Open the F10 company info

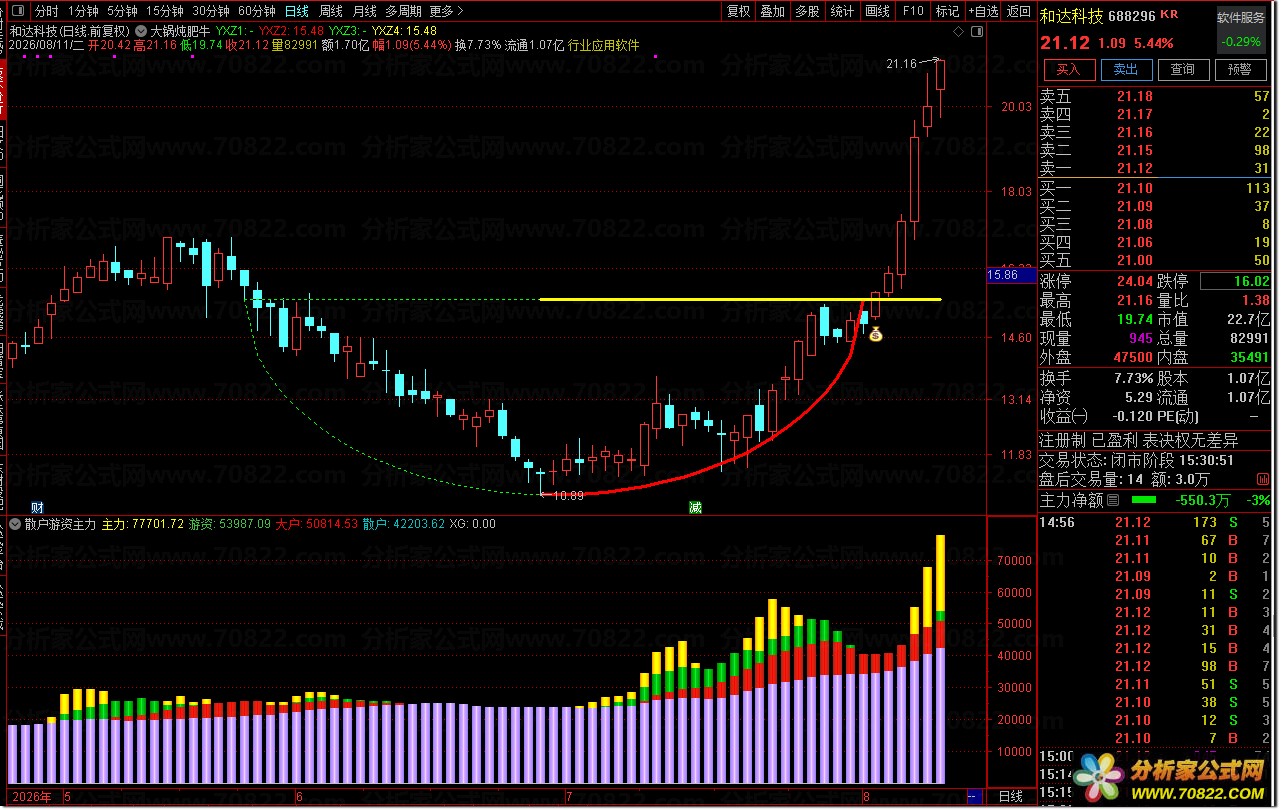click(x=912, y=11)
